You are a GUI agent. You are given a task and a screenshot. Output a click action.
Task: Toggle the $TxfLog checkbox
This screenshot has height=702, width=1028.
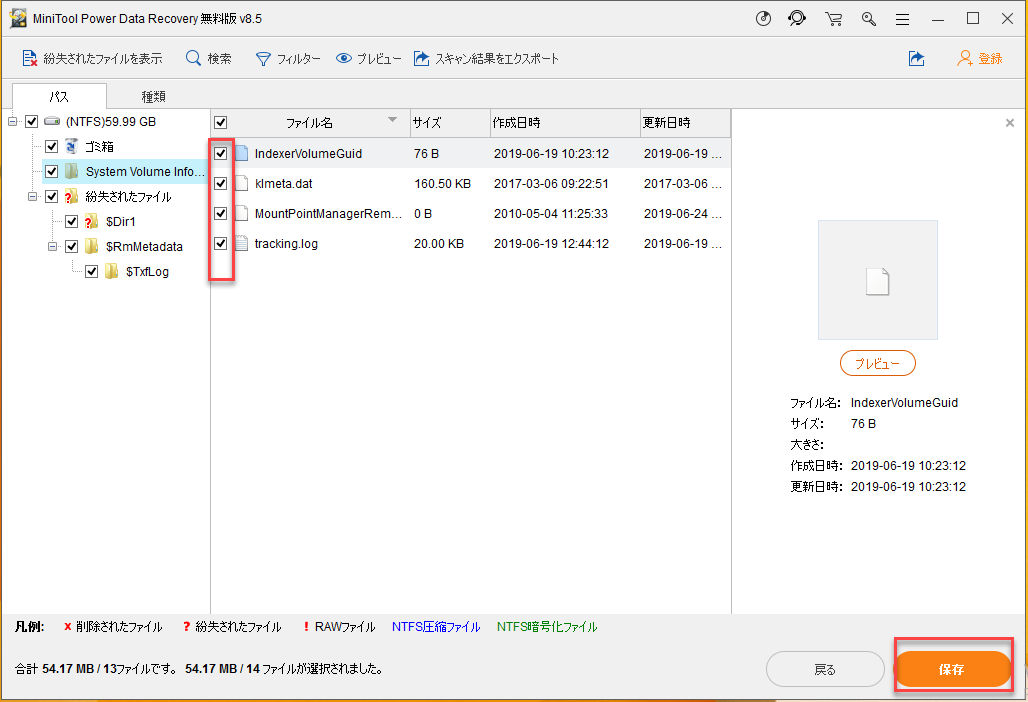[92, 271]
